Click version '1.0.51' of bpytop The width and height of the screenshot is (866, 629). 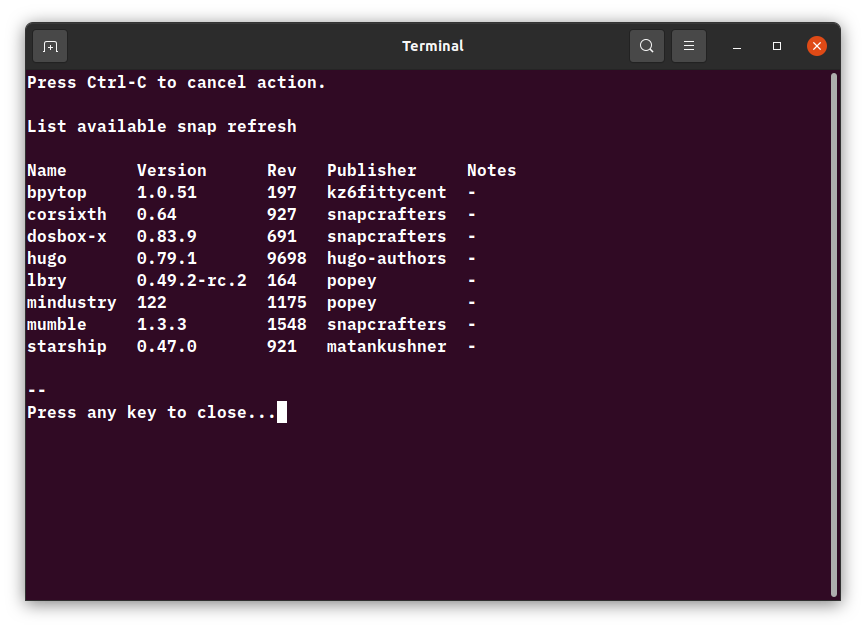[167, 192]
